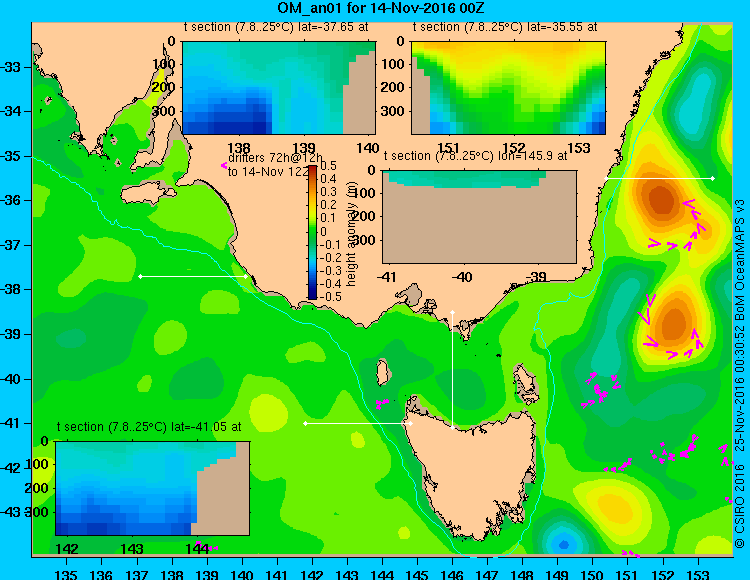The width and height of the screenshot is (750, 580).
Task: Click the "height anomaly (m)" axis label
Action: (x=351, y=236)
